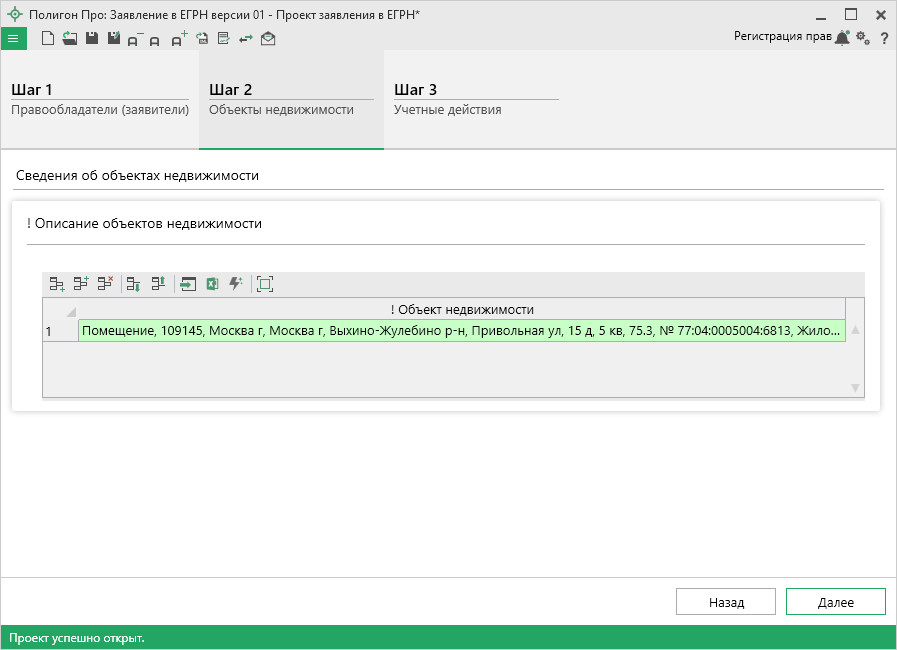Create a new blank document
This screenshot has width=897, height=650.
pos(47,38)
